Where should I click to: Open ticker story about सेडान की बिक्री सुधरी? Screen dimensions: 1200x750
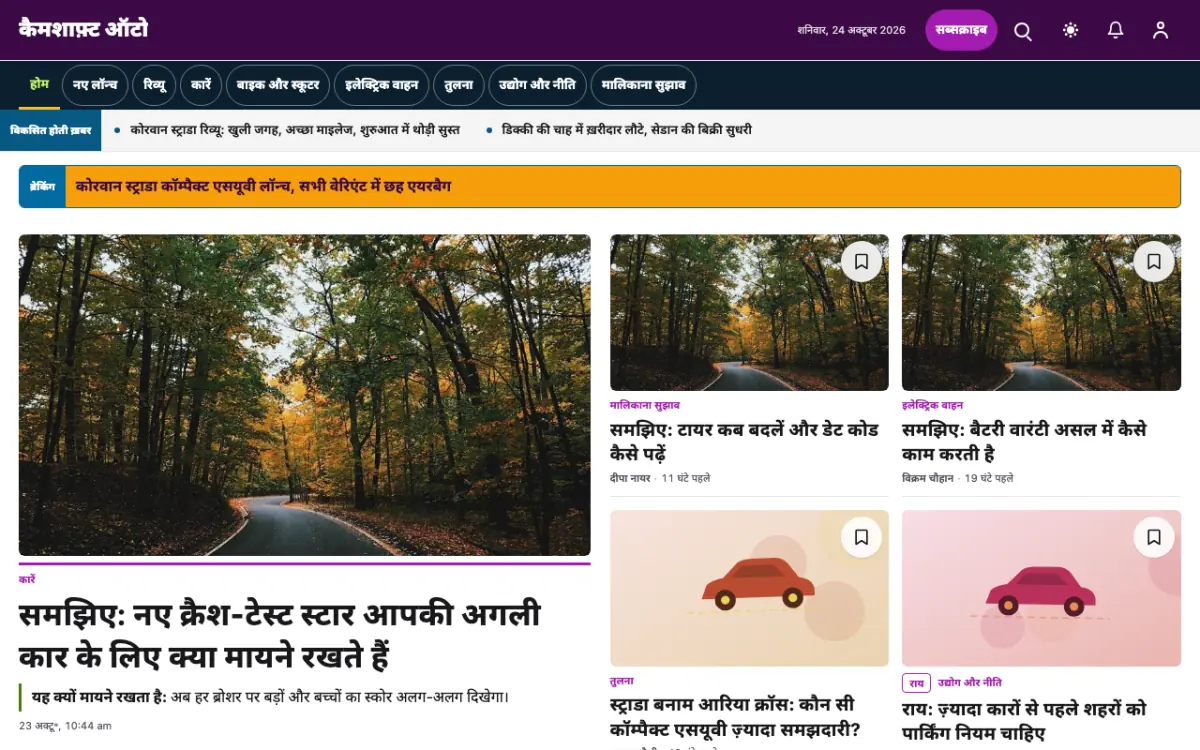(627, 130)
